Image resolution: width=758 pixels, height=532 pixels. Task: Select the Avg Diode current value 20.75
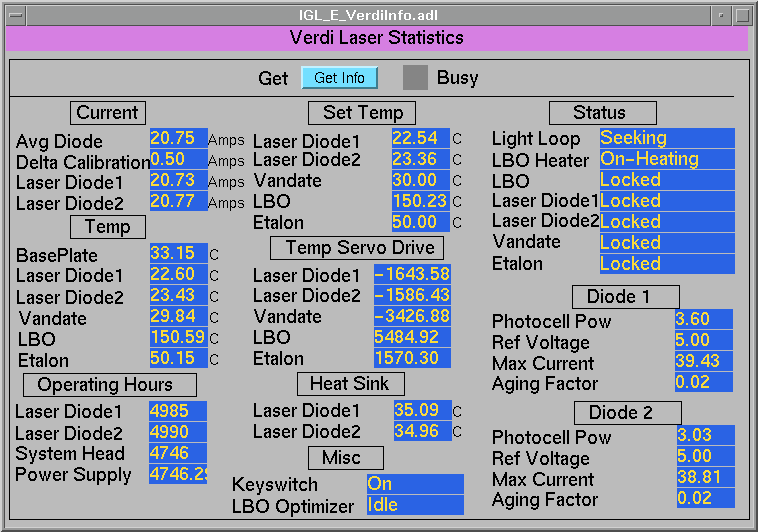coord(178,138)
